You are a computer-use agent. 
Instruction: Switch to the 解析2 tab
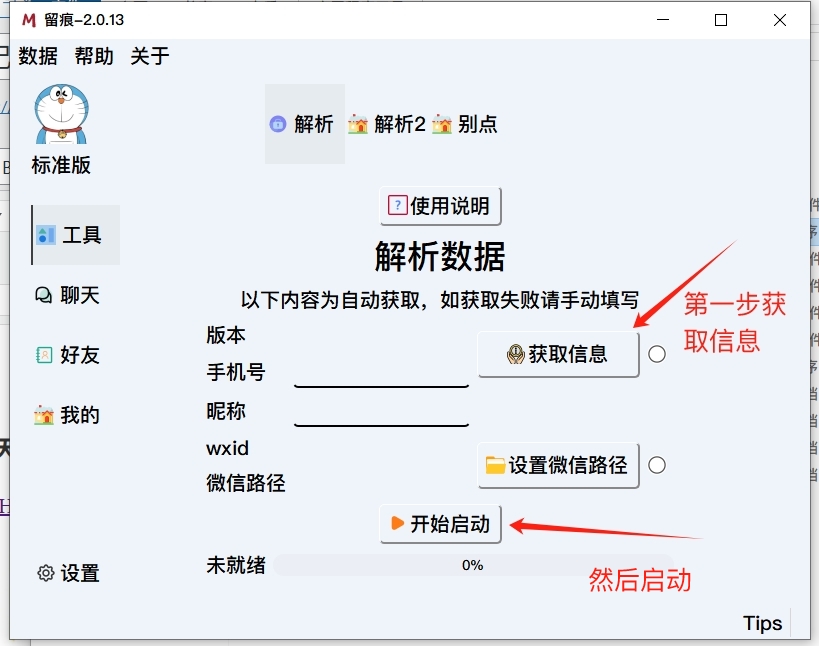[387, 124]
